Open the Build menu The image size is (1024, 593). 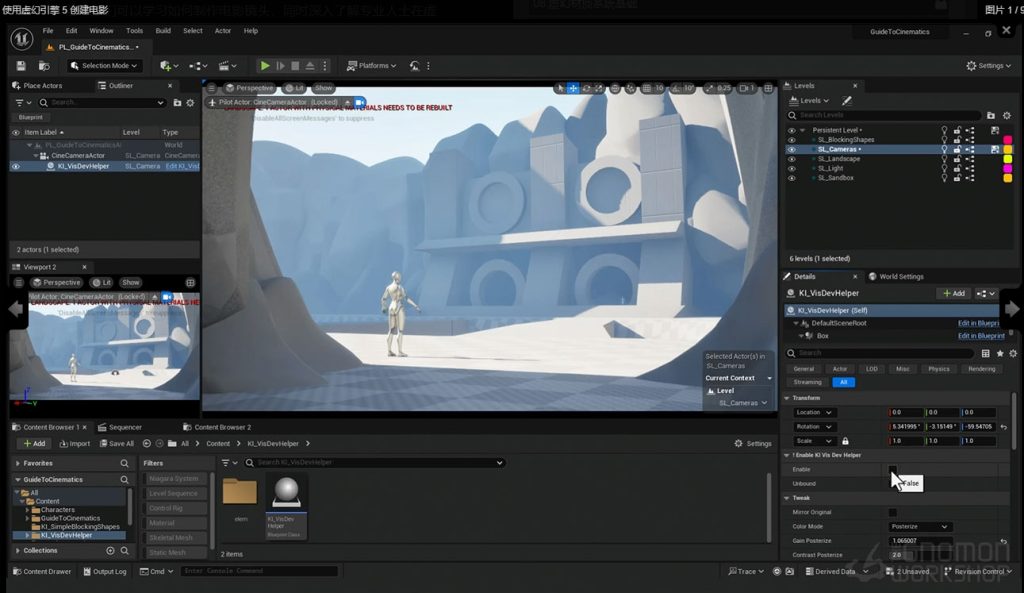(x=163, y=31)
